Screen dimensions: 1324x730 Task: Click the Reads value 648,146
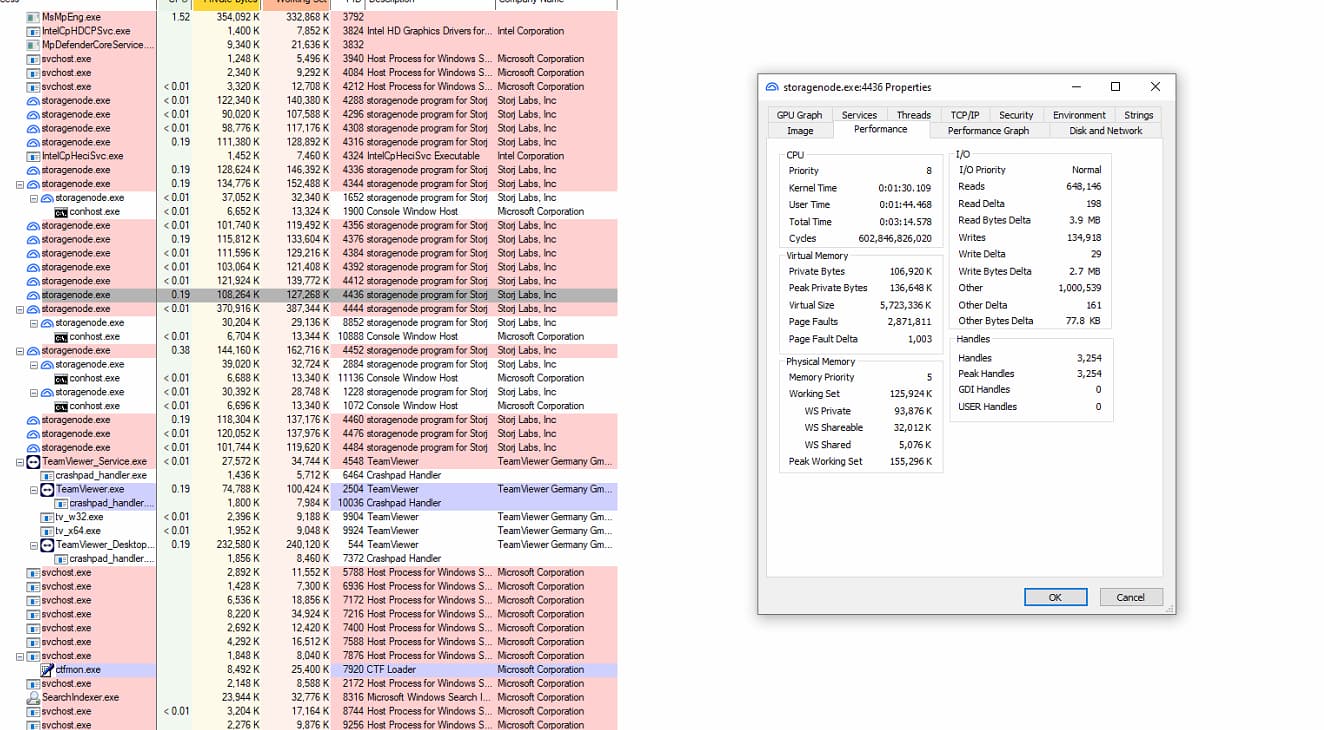point(1084,187)
